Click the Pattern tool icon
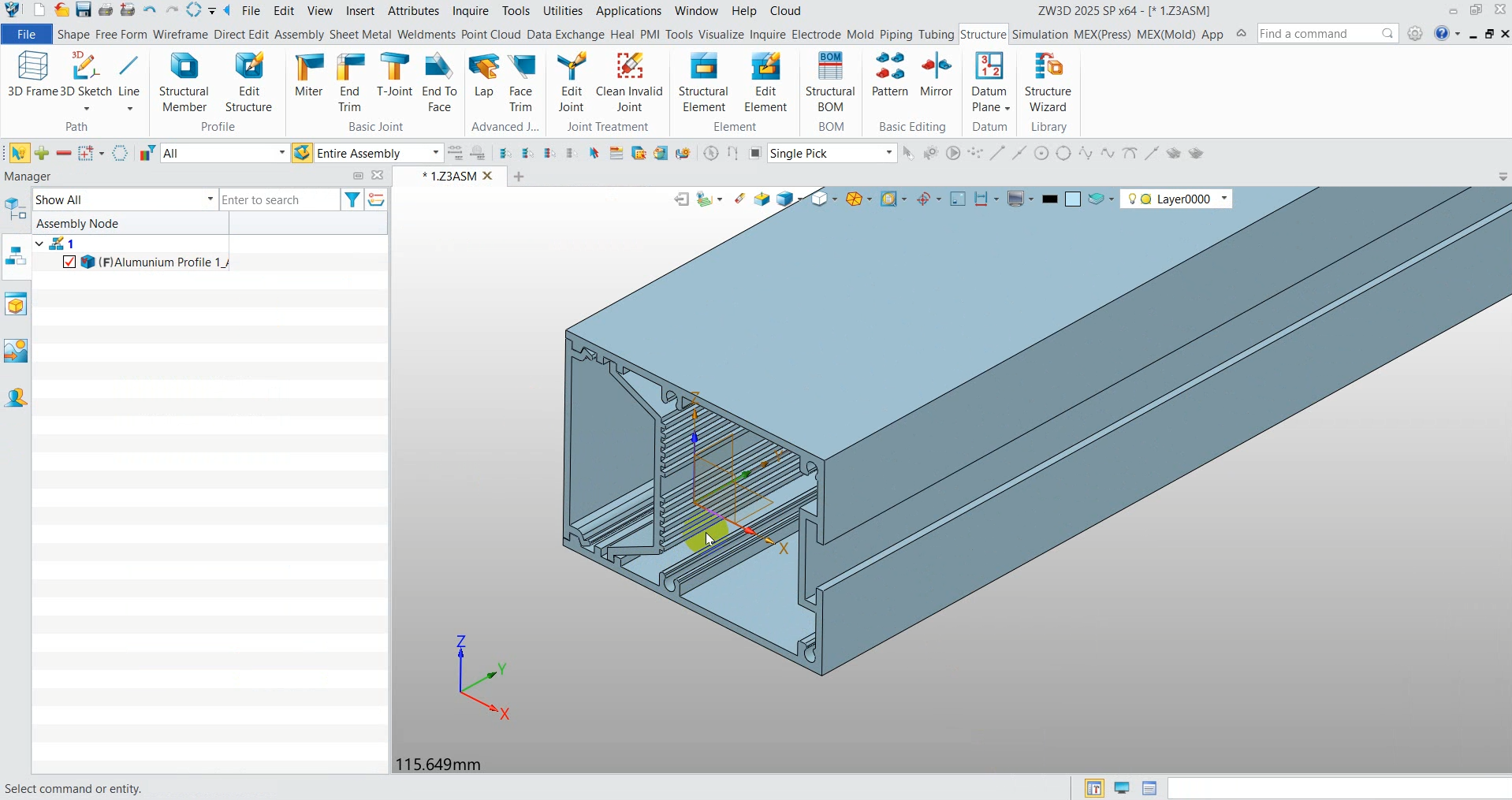This screenshot has width=1512, height=800. pos(890,76)
